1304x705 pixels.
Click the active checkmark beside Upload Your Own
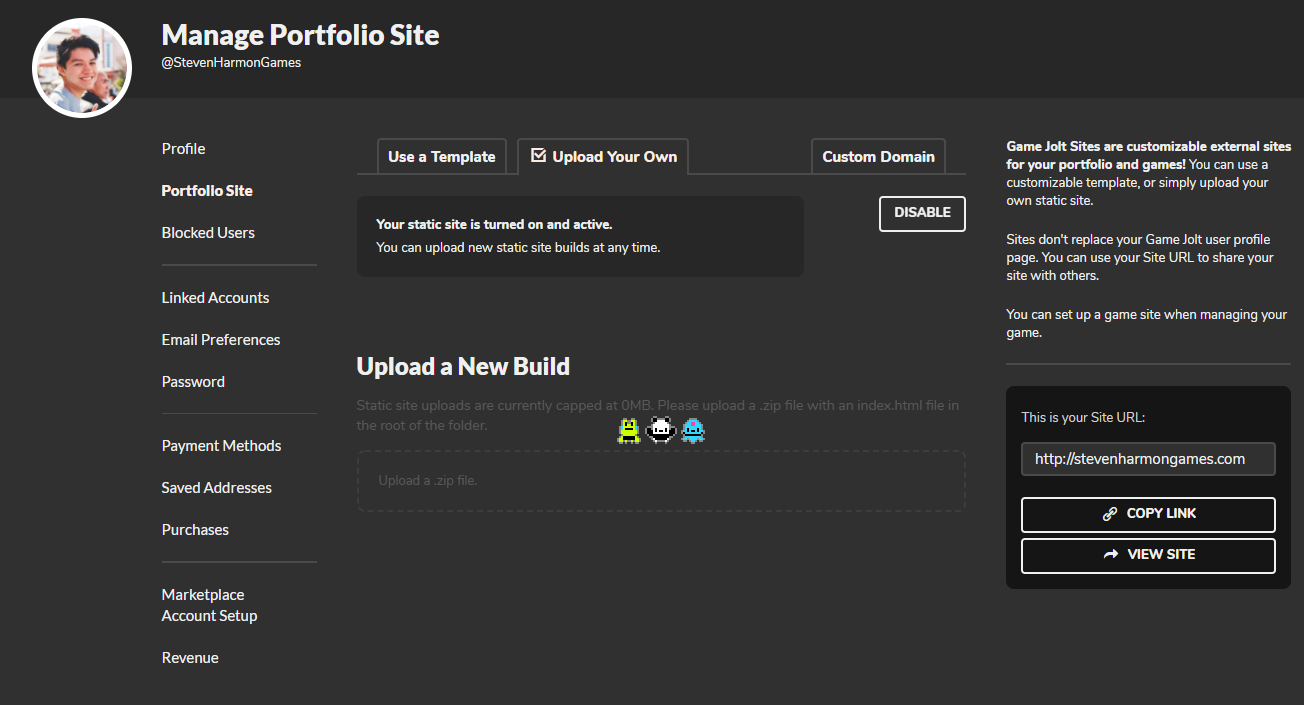point(539,155)
